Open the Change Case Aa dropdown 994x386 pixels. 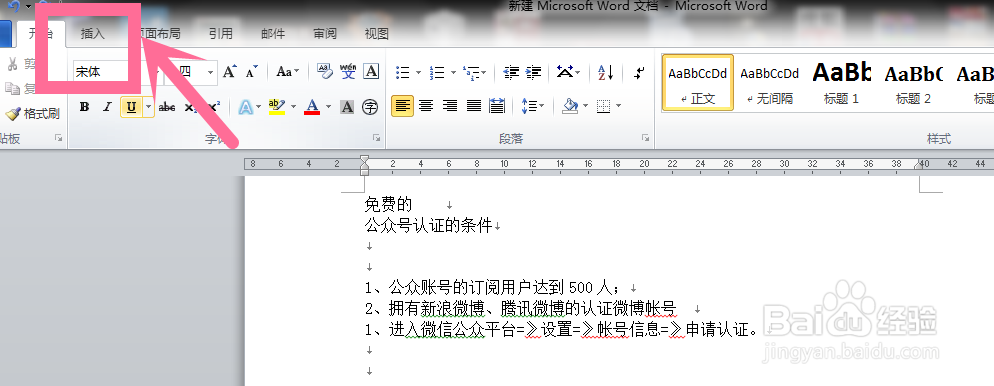[x=288, y=72]
